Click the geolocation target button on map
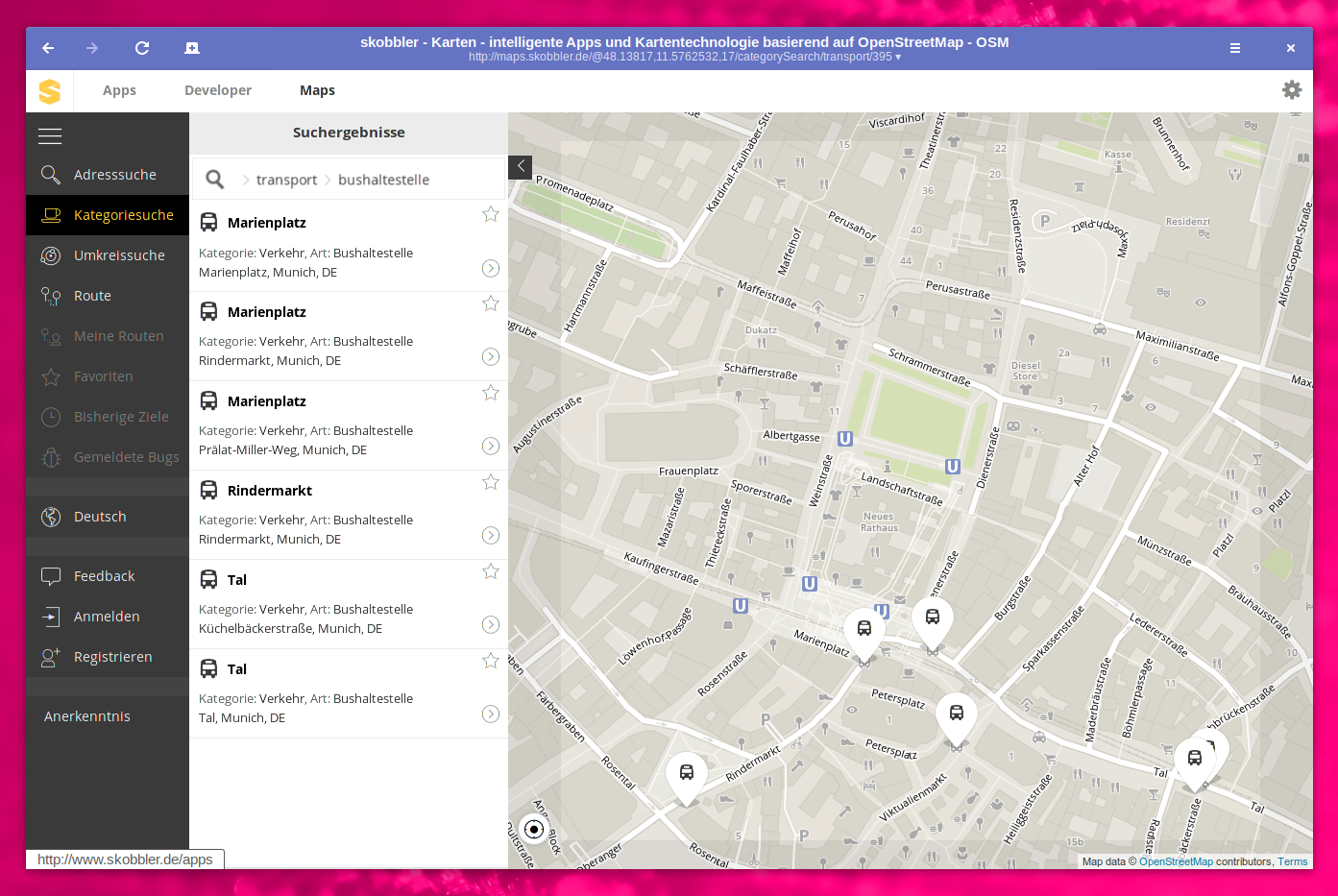 coord(534,829)
